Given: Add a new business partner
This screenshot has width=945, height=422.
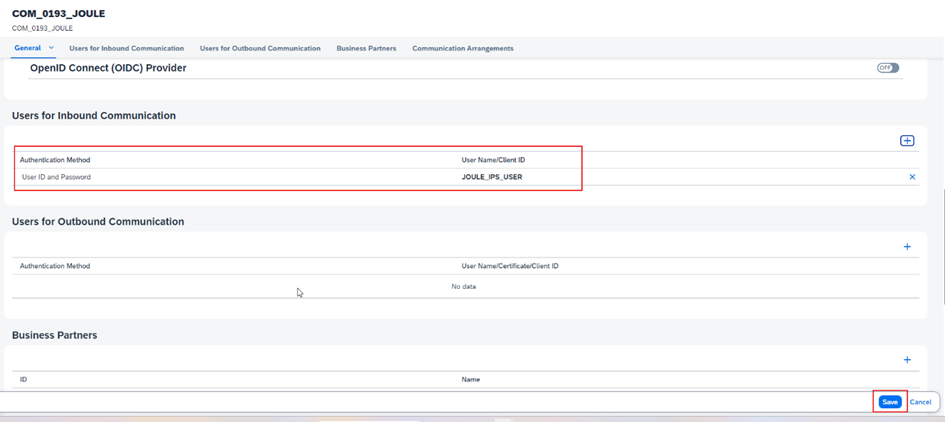Looking at the screenshot, I should click(907, 360).
